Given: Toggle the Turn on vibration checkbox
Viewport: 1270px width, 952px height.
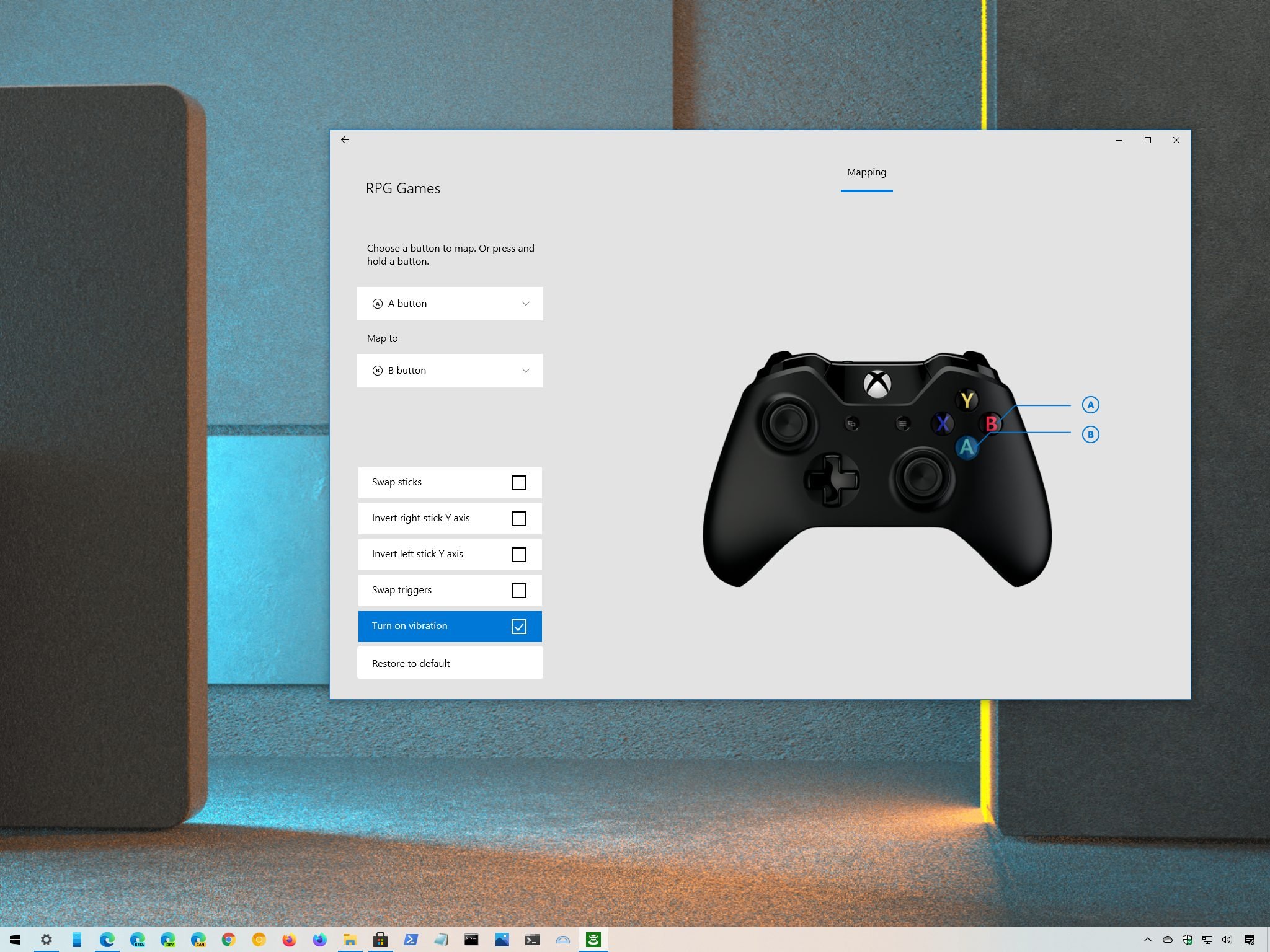Looking at the screenshot, I should [519, 626].
